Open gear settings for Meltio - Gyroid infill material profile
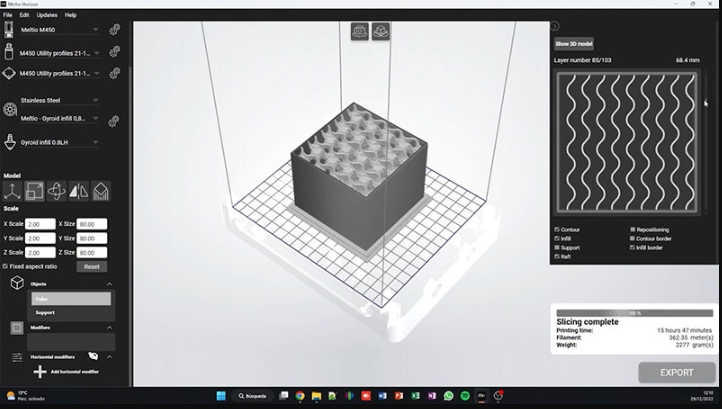This screenshot has width=722, height=409. click(x=114, y=121)
